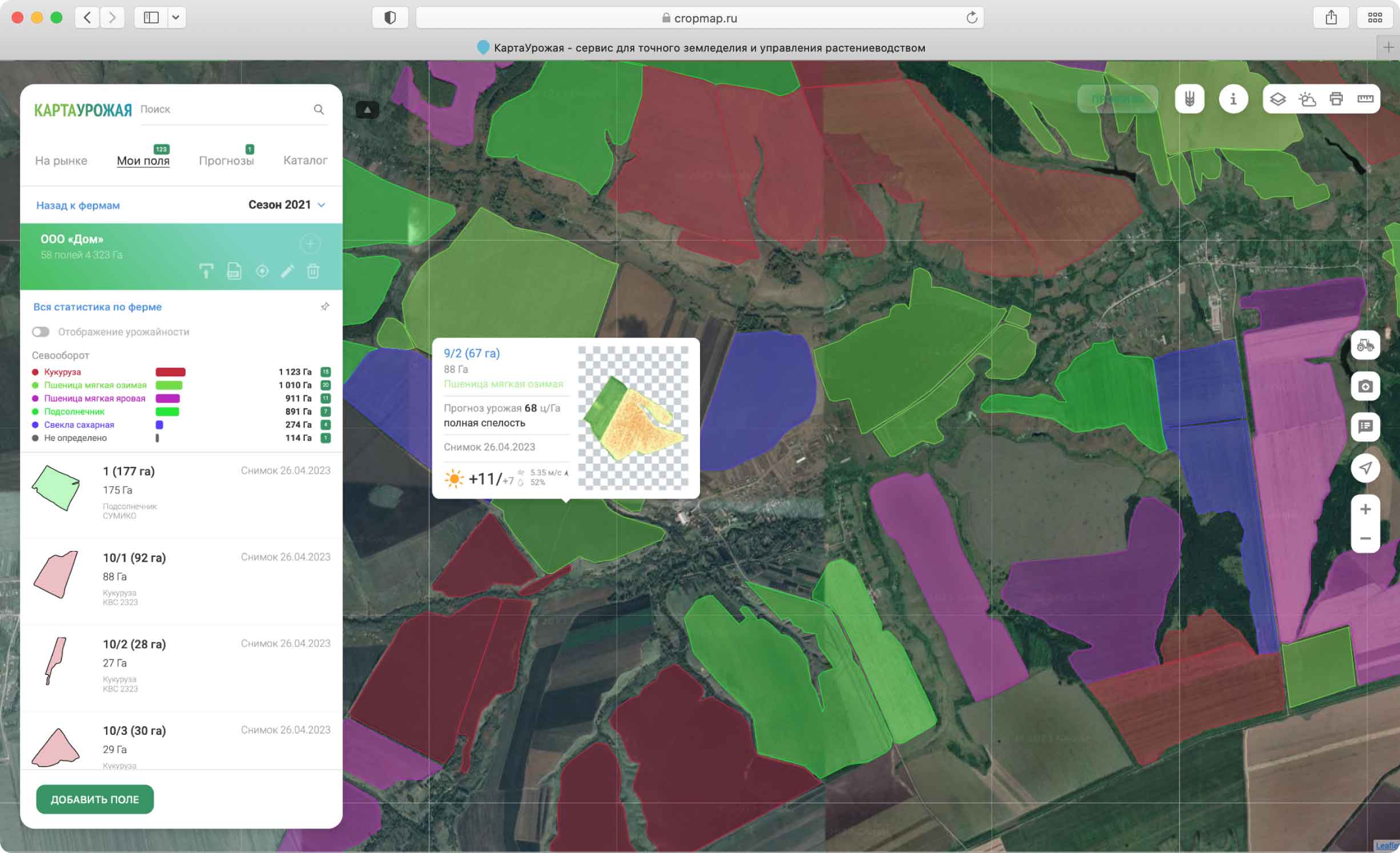Click the Leaflet attribution link
1400x853 pixels.
[1387, 846]
